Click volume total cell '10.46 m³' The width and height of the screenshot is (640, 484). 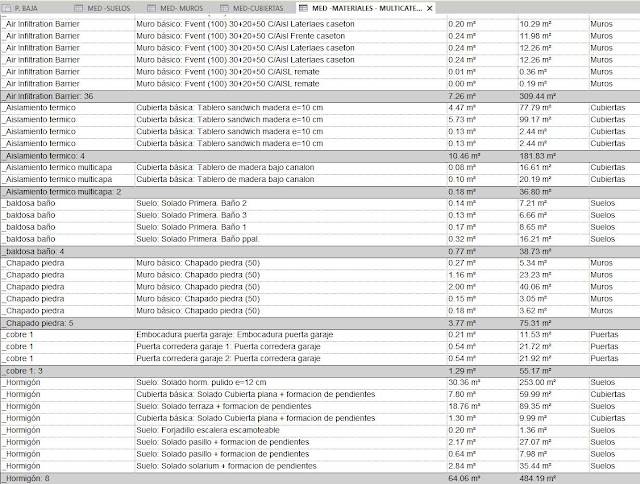coord(464,156)
